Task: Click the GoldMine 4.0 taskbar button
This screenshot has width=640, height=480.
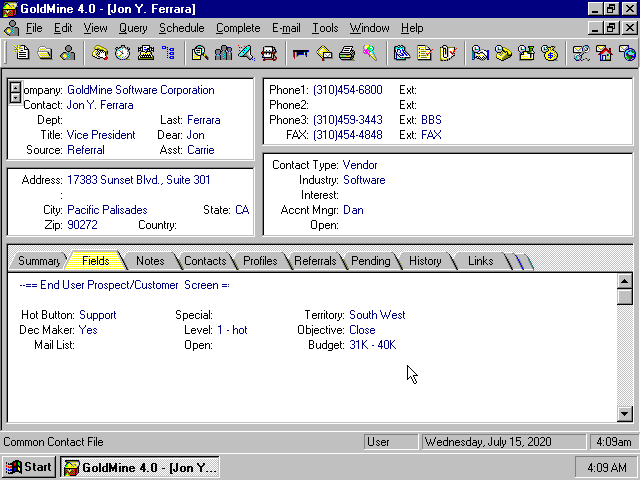Action: (140, 467)
